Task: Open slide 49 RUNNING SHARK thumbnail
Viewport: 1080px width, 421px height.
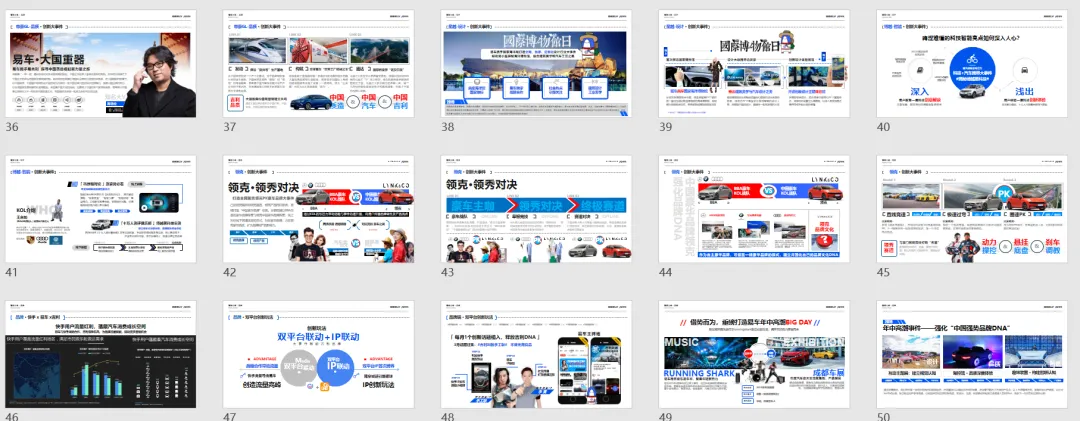Action: 754,354
